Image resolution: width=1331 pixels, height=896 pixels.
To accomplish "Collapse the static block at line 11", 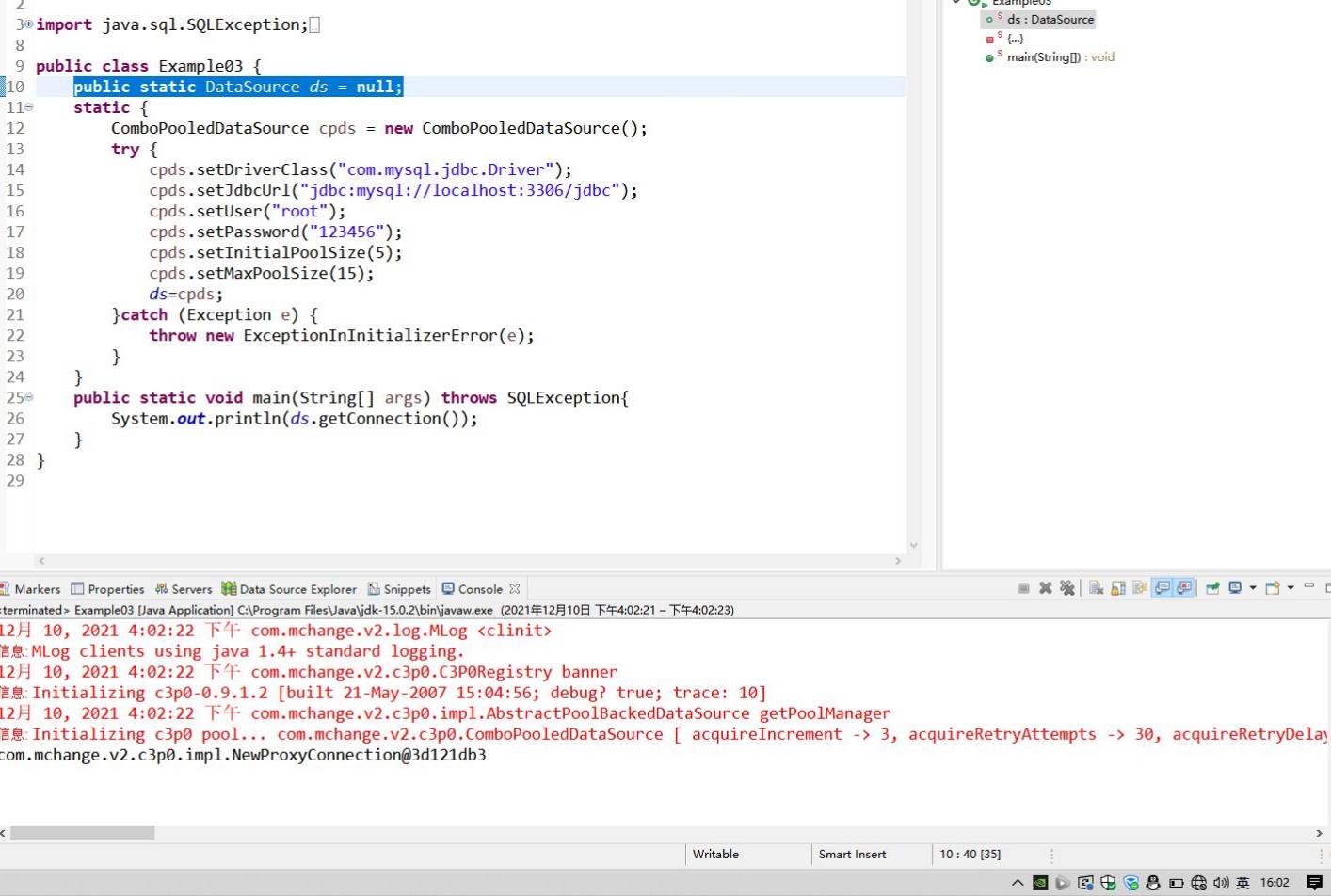I will 29,107.
